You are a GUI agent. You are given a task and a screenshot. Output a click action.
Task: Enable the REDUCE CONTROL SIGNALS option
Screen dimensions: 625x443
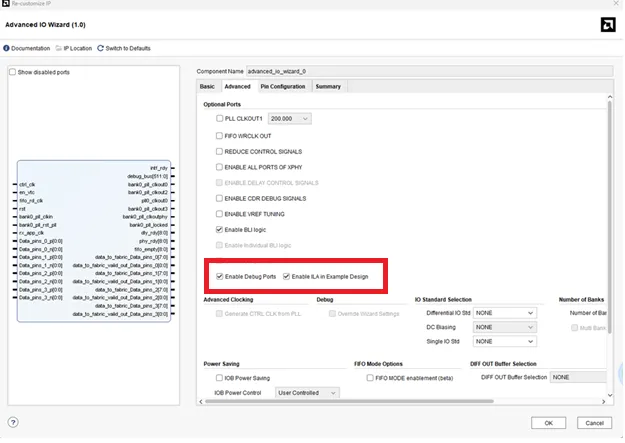pyautogui.click(x=220, y=151)
